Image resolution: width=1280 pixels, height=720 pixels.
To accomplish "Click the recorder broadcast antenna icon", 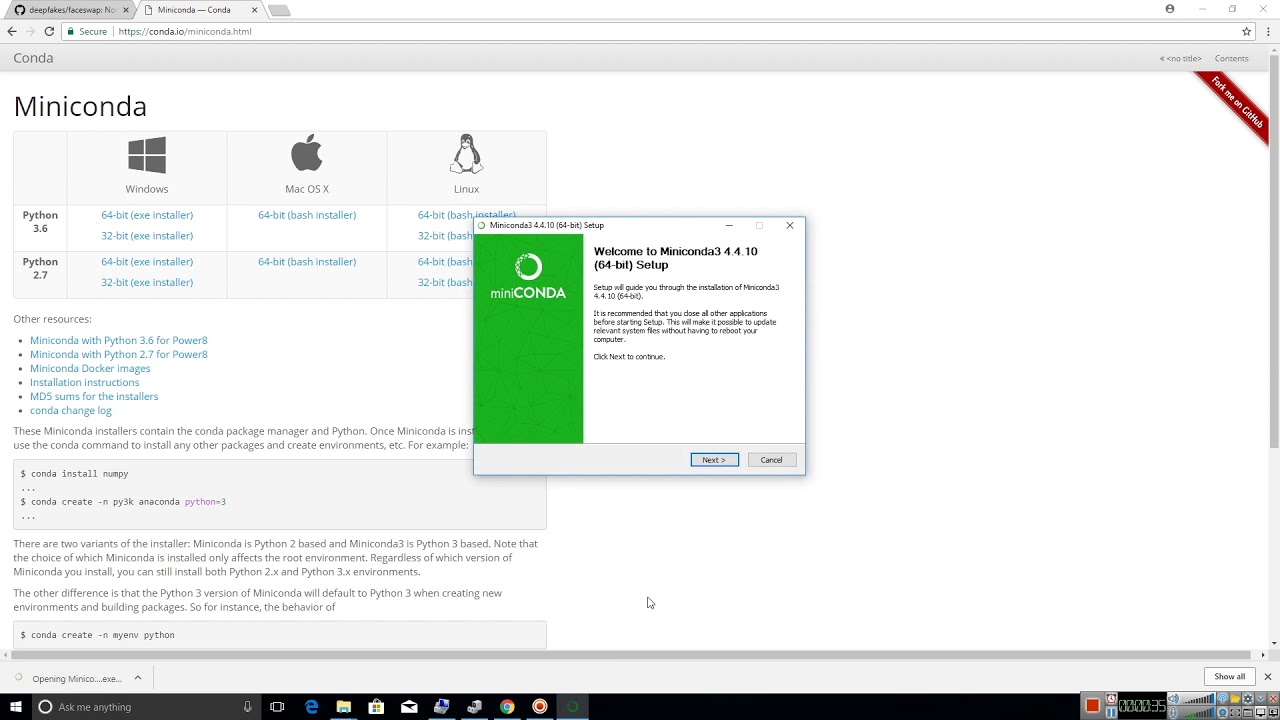I will click(x=1222, y=698).
